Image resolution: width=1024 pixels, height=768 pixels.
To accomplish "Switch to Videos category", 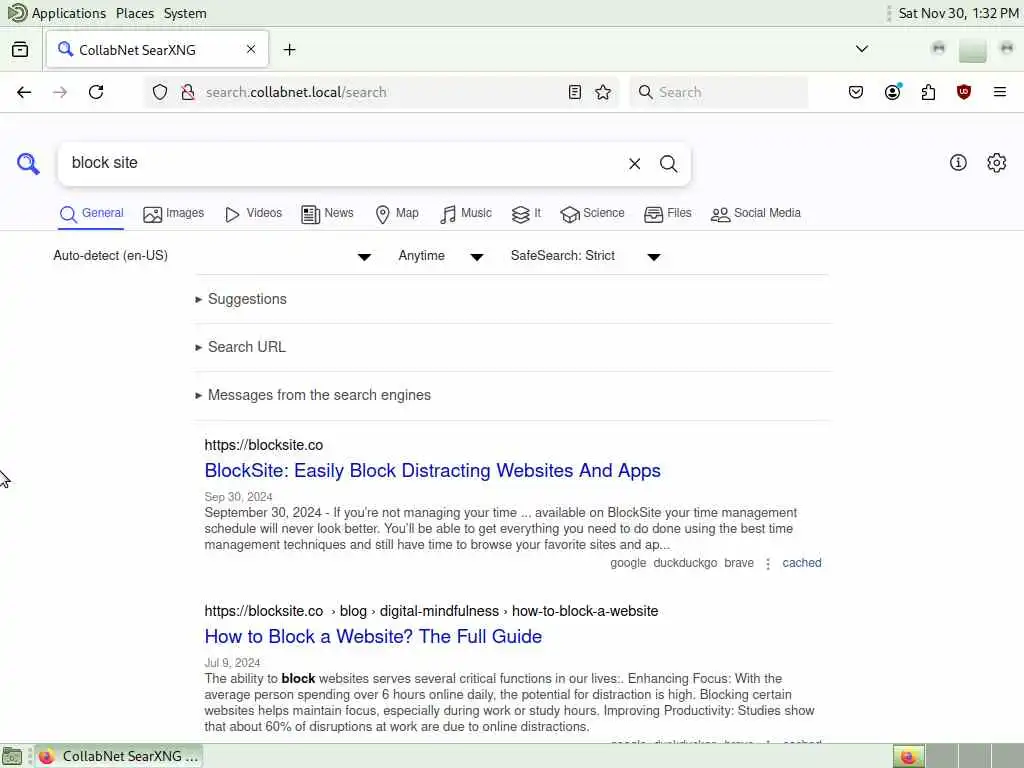I will [253, 214].
